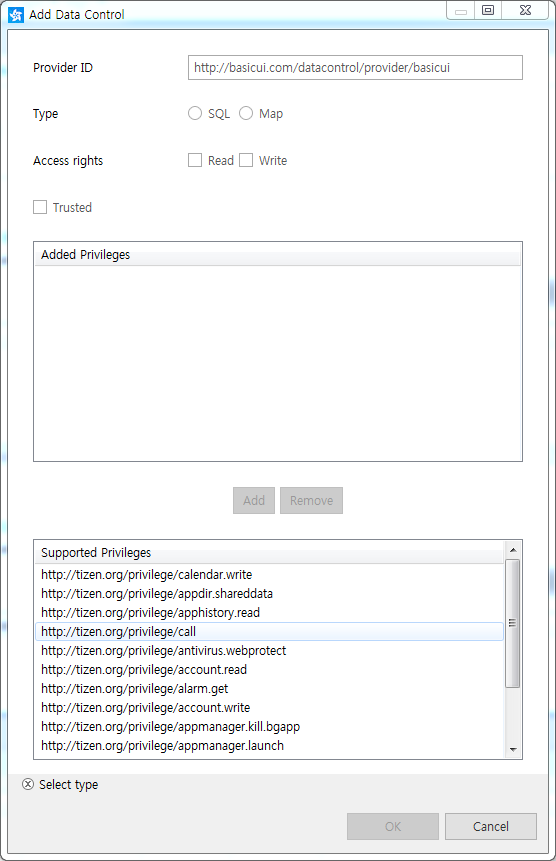
Task: Select the apphistory.read privilege
Action: click(x=269, y=612)
